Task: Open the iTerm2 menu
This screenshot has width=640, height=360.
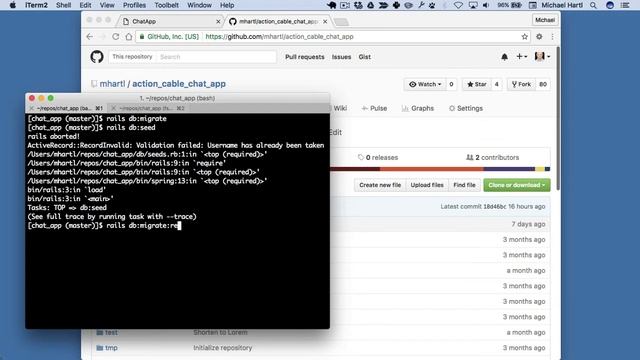Action: click(36, 5)
